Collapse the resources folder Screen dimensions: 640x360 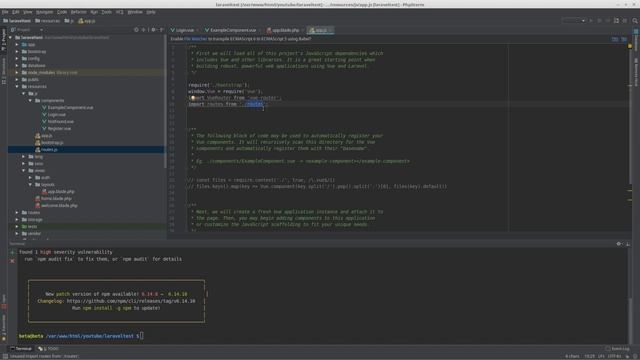(17, 87)
